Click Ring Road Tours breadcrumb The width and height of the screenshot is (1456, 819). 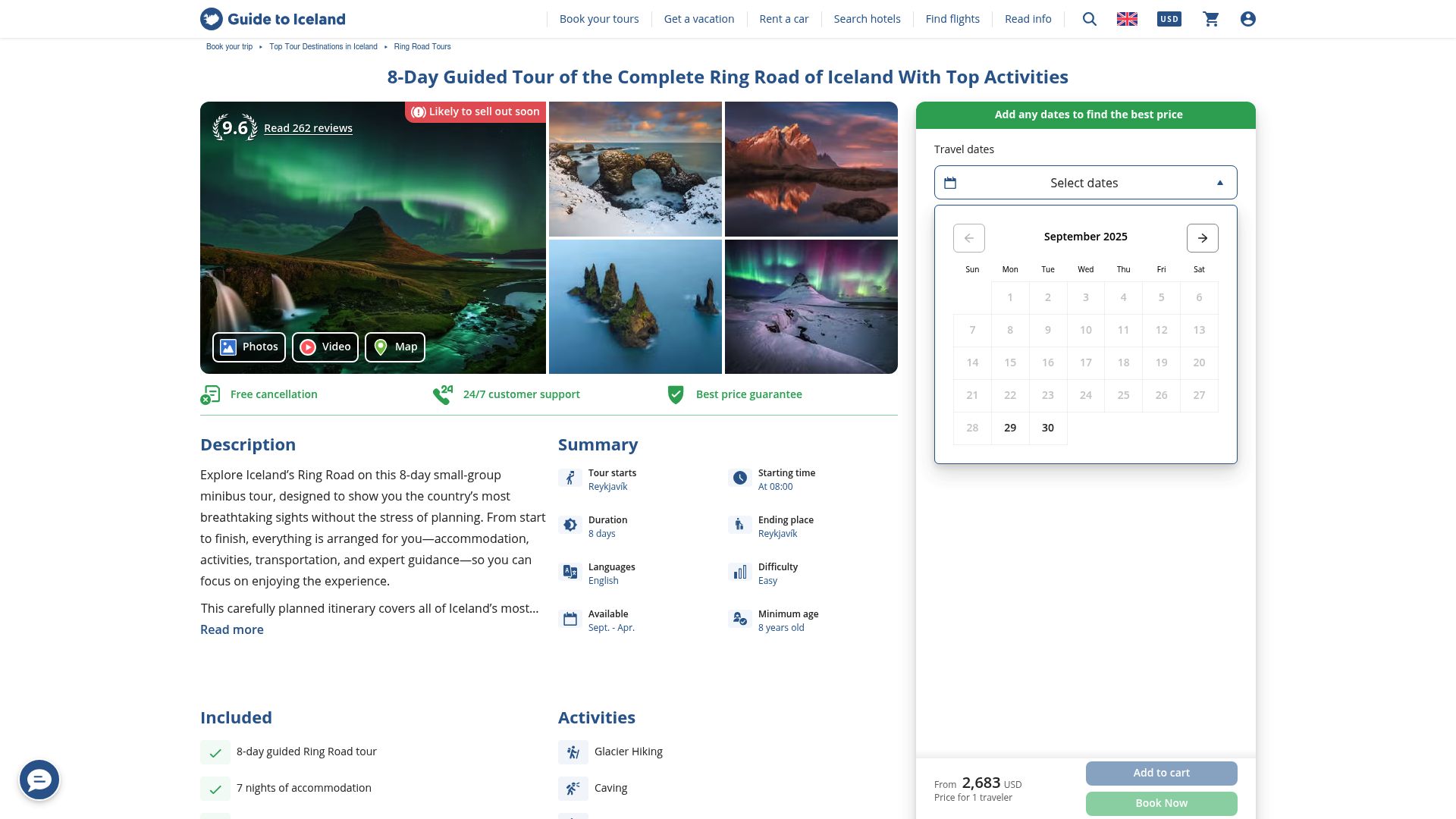click(x=422, y=47)
